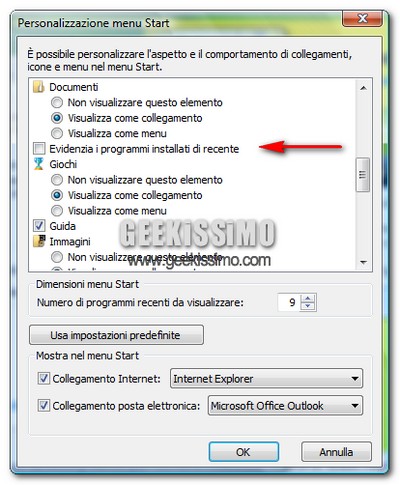Toggle Collegamento Internet checkbox
This screenshot has width=400, height=485.
pyautogui.click(x=44, y=379)
